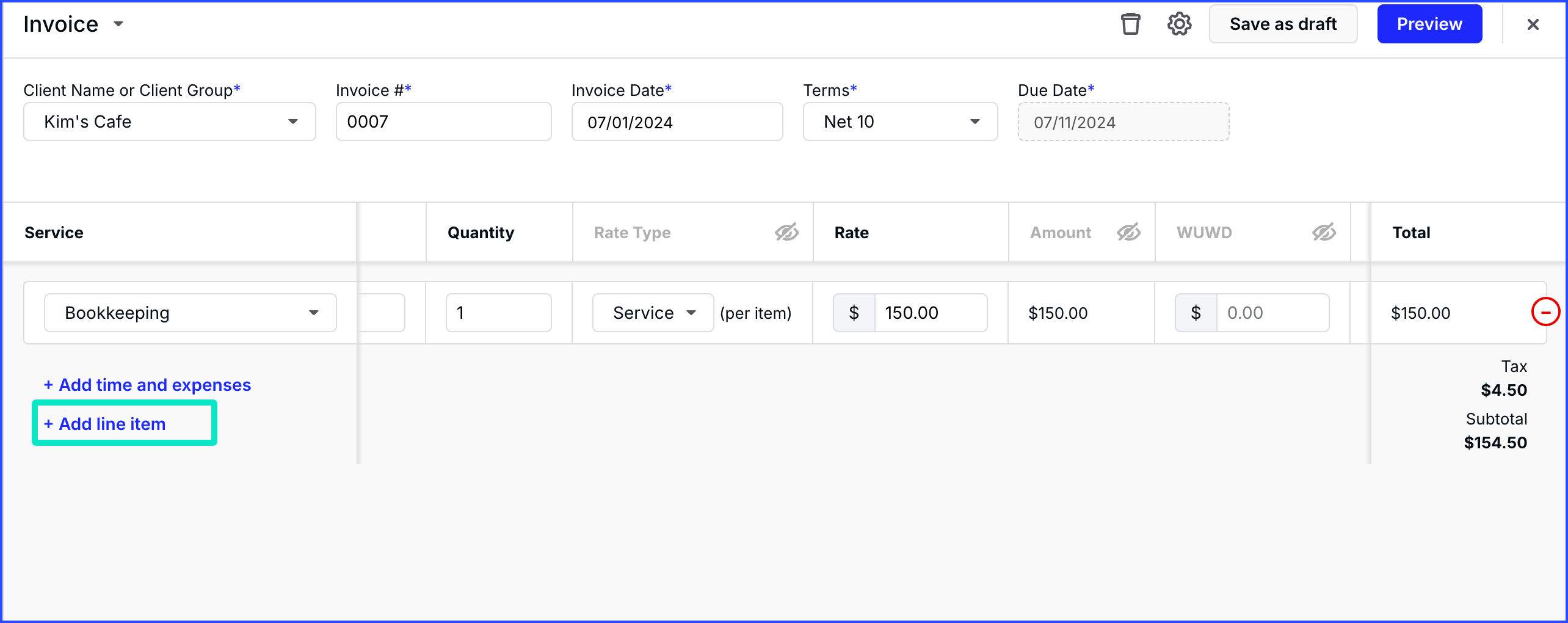1568x623 pixels.
Task: Hide the WUWD column
Action: [1323, 232]
